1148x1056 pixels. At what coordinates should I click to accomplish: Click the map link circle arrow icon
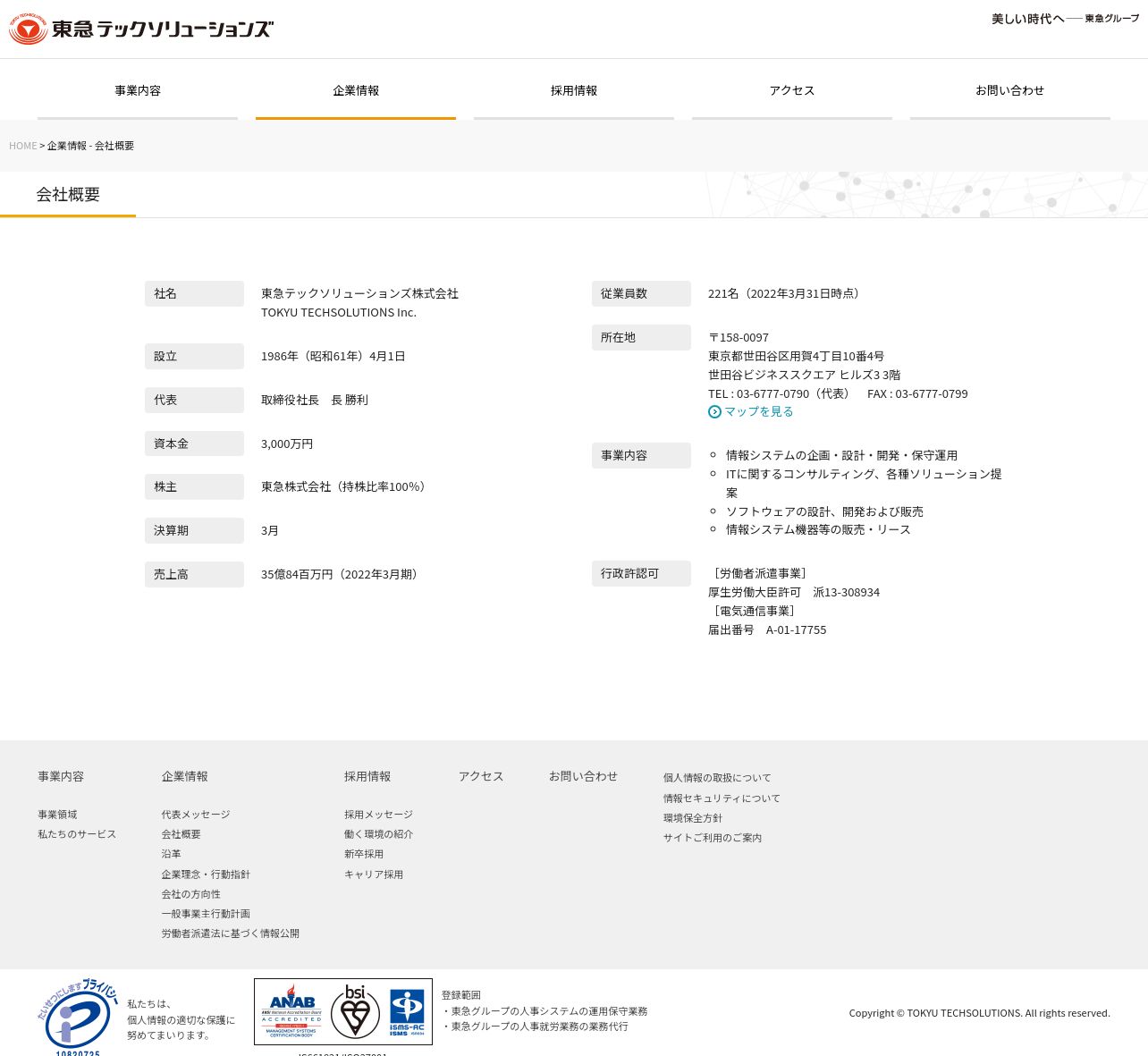[714, 412]
